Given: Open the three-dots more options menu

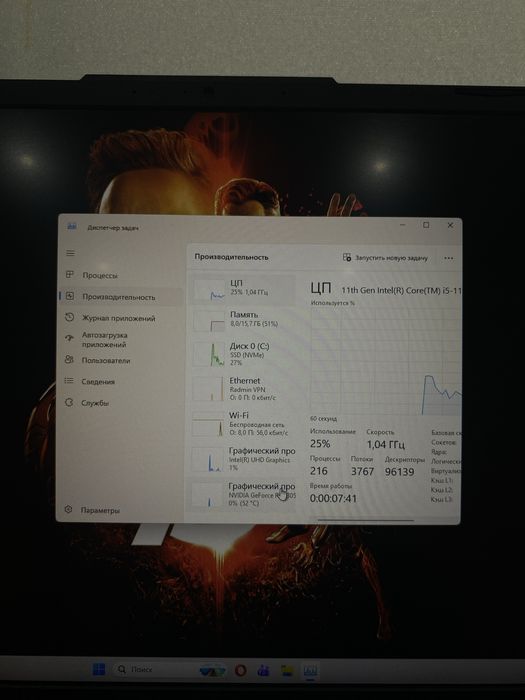Looking at the screenshot, I should pos(449,258).
